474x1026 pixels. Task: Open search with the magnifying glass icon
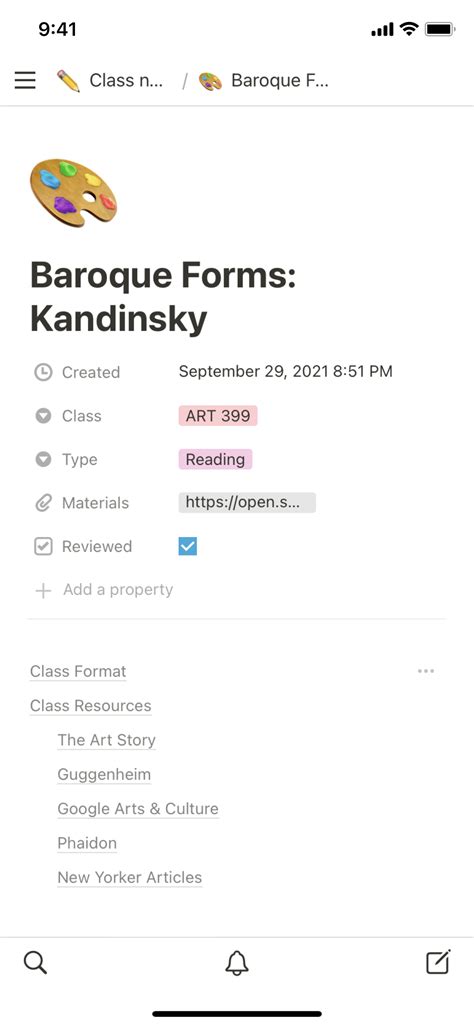(35, 963)
